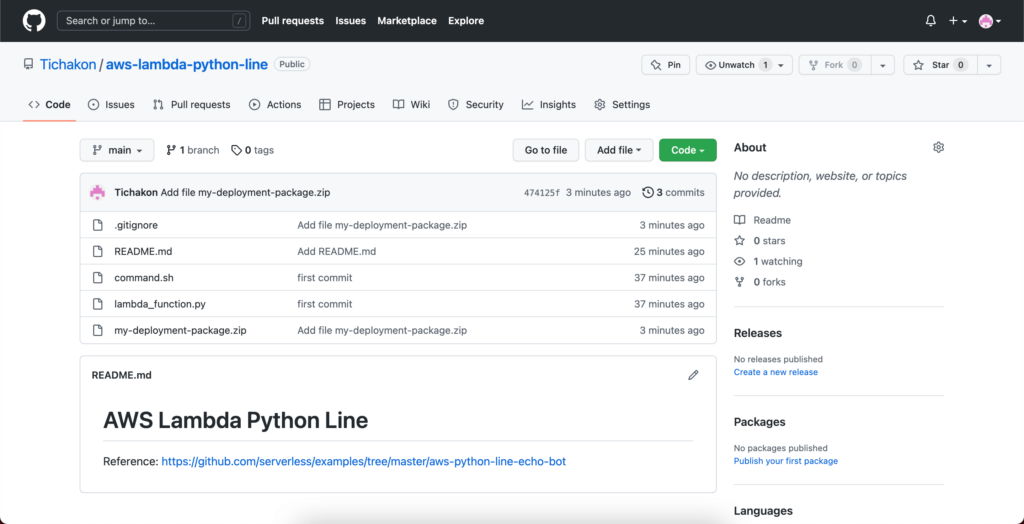This screenshot has height=524, width=1024.
Task: Open aws-lambda-python-line repository link
Action: point(187,65)
